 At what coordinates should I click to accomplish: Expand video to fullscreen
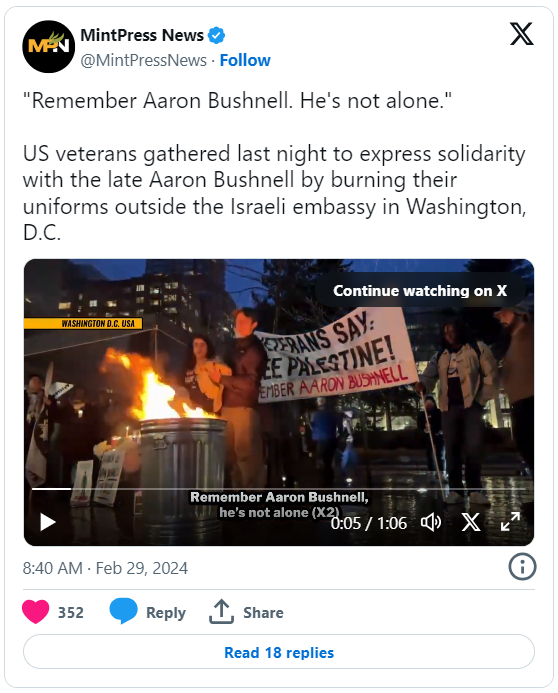pyautogui.click(x=510, y=522)
